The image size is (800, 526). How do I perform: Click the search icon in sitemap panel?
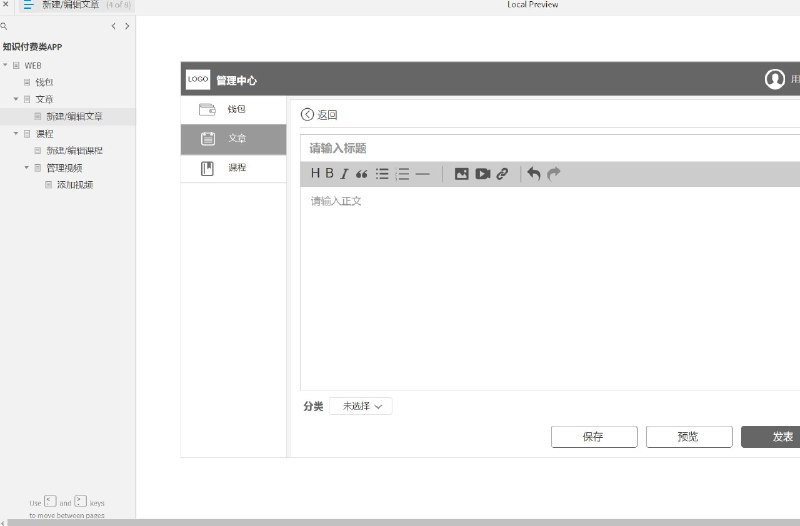coord(4,26)
